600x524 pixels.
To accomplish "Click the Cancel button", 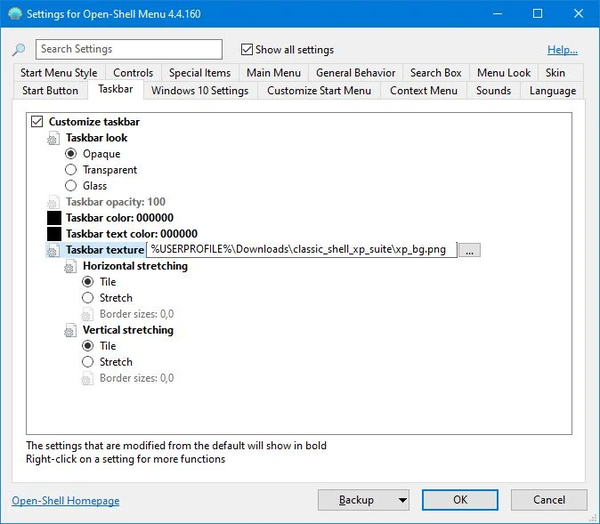I will tap(549, 500).
